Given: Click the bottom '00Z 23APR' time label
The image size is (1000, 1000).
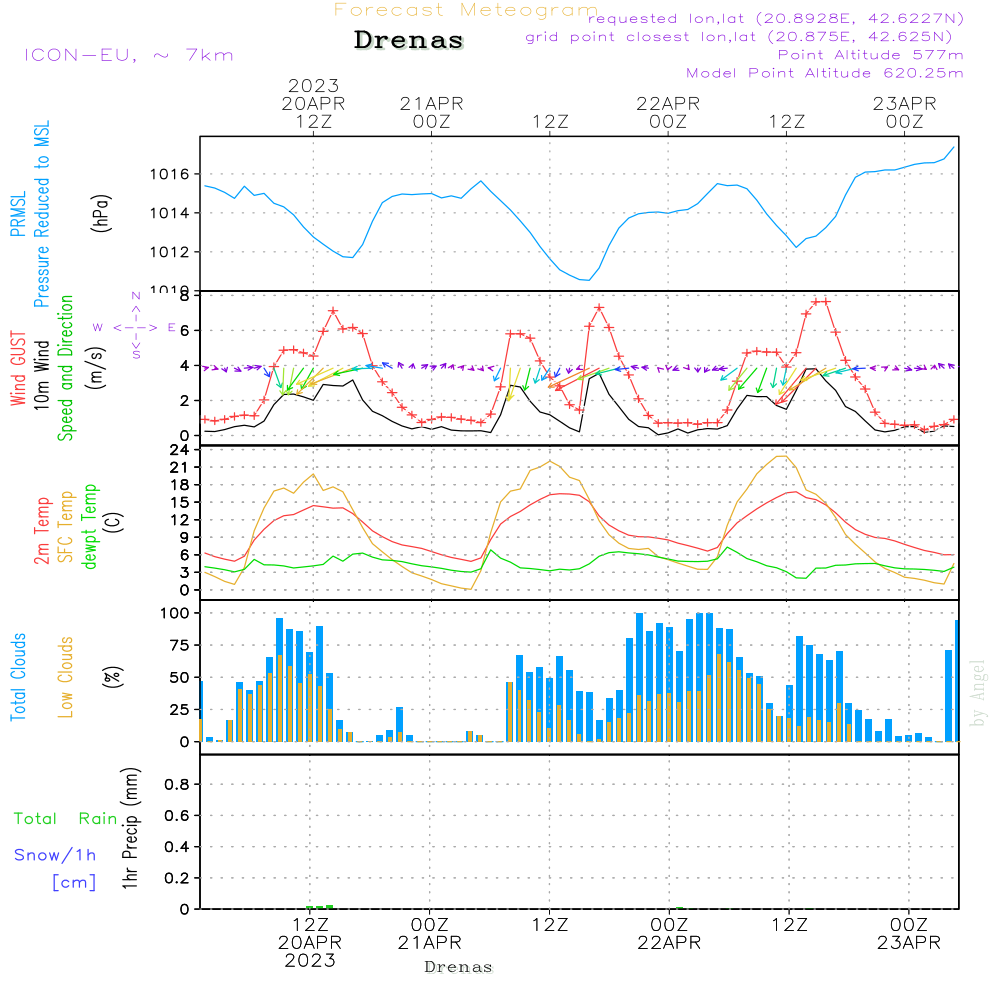Looking at the screenshot, I should tap(909, 934).
